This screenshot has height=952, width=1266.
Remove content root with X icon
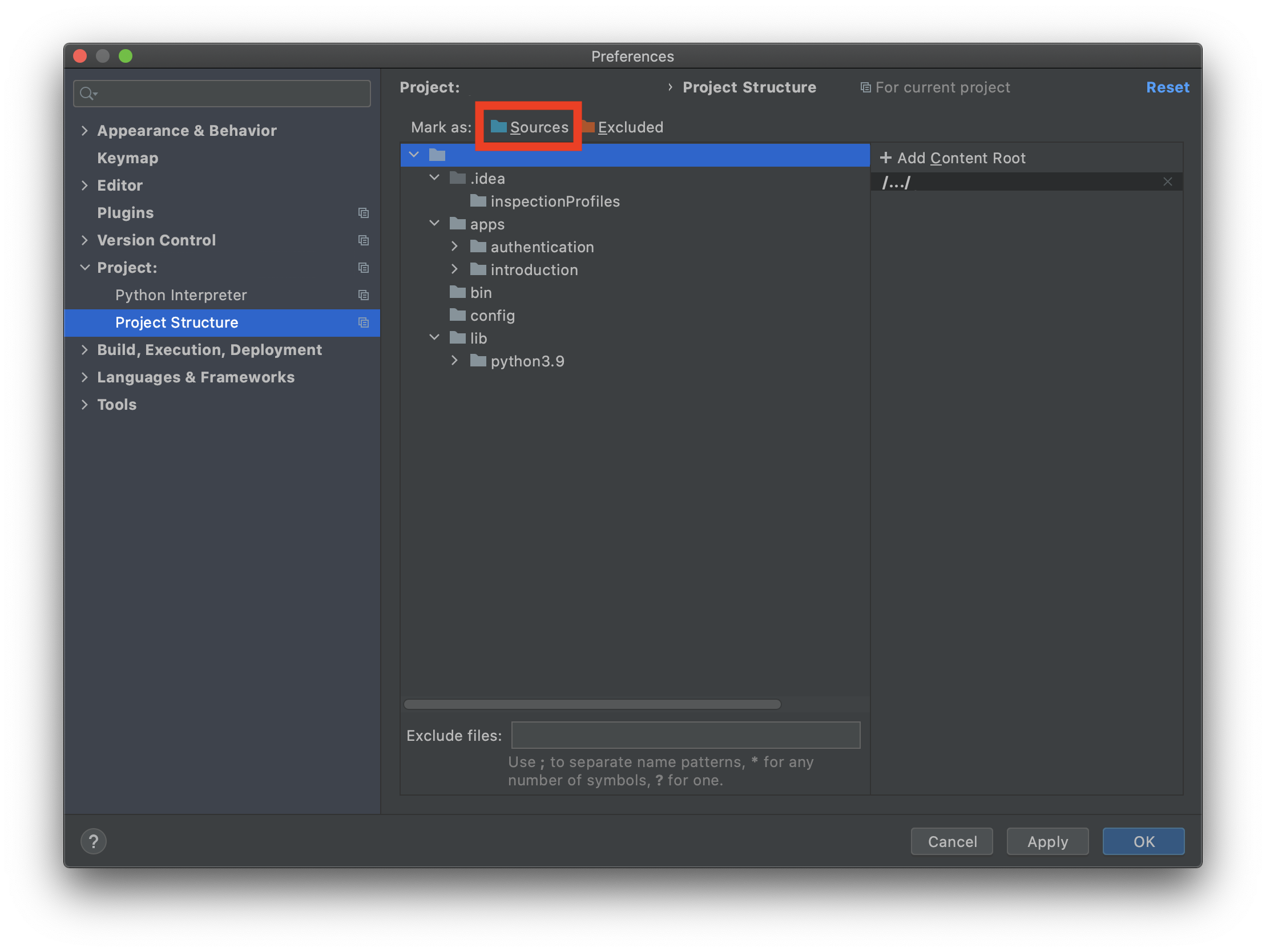[x=1167, y=182]
